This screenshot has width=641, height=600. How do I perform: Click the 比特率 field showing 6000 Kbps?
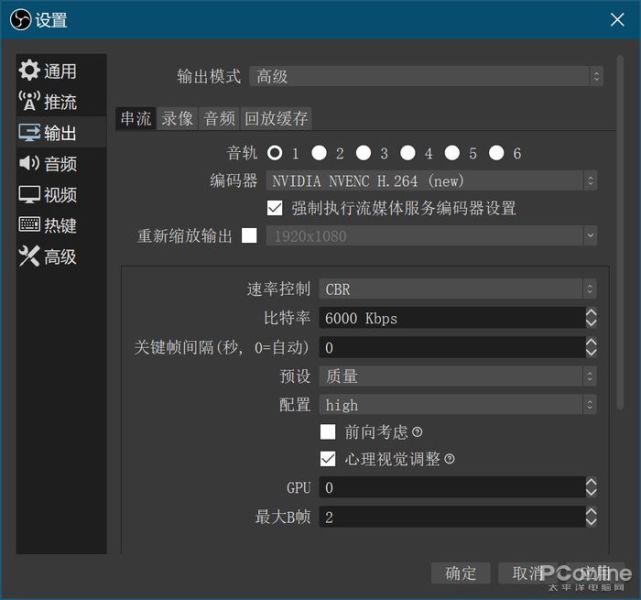(x=452, y=318)
